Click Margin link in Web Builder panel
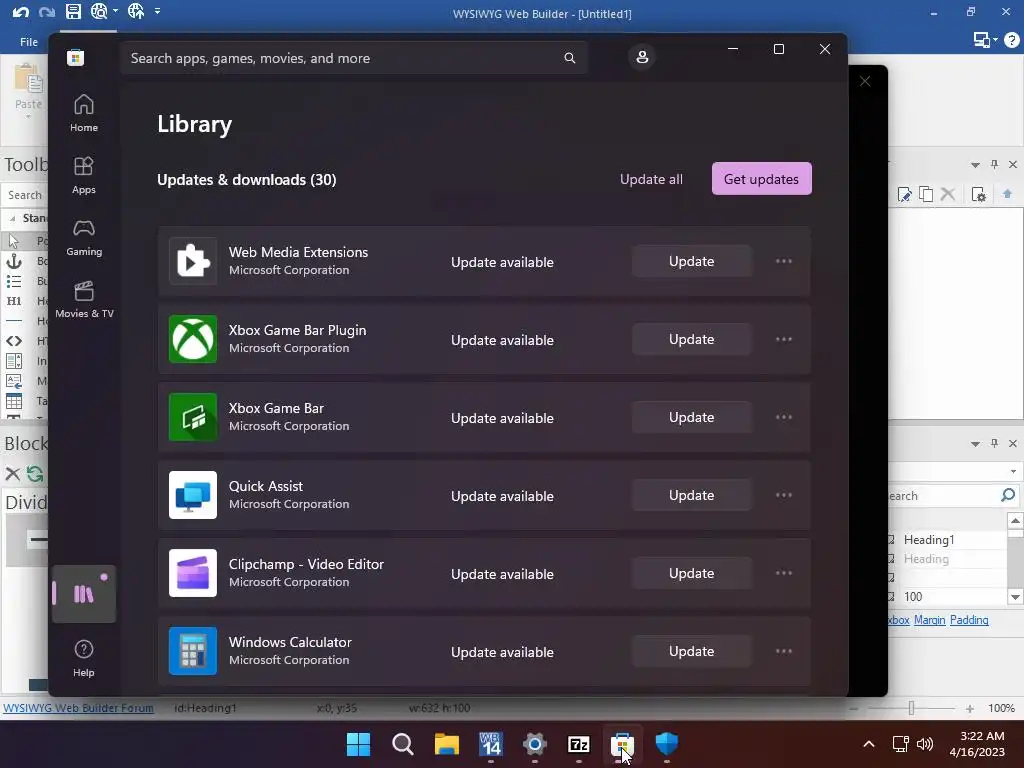 pyautogui.click(x=929, y=620)
